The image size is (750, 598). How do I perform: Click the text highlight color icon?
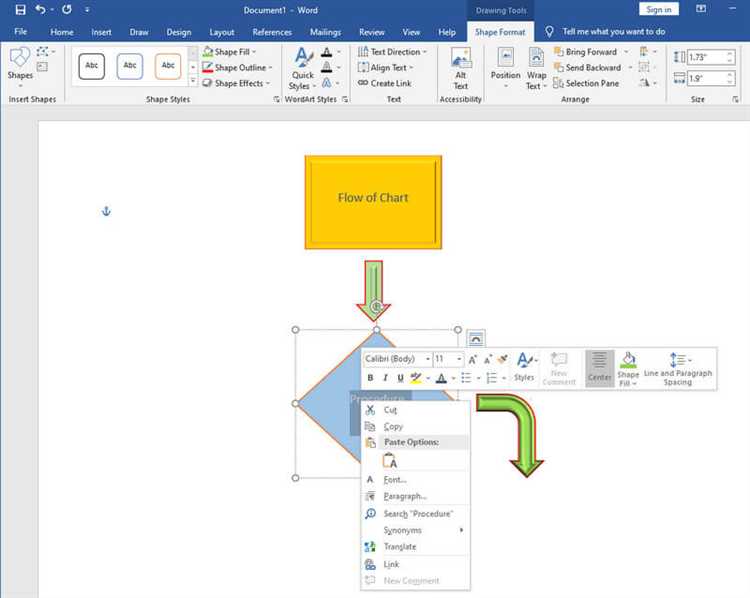pos(416,378)
